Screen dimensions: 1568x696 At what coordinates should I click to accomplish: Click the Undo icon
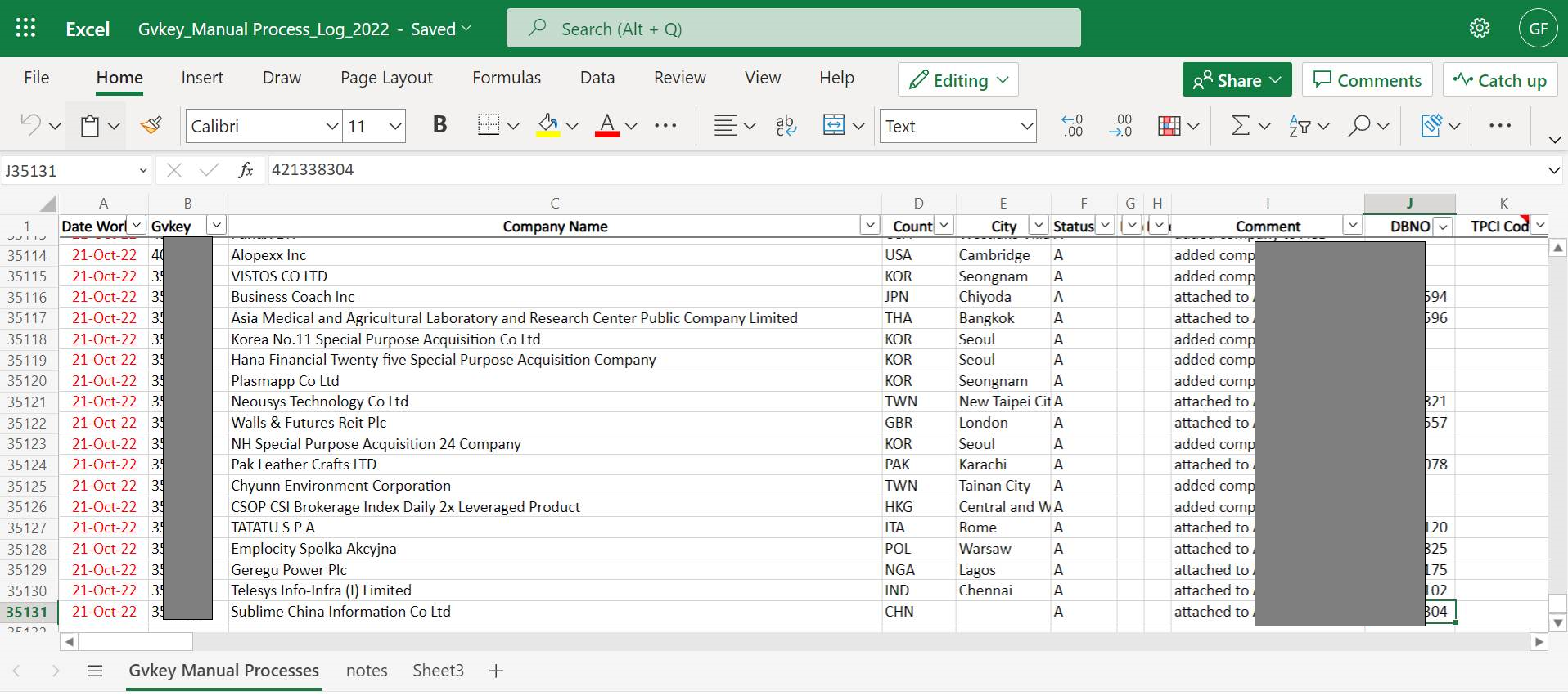pyautogui.click(x=30, y=126)
